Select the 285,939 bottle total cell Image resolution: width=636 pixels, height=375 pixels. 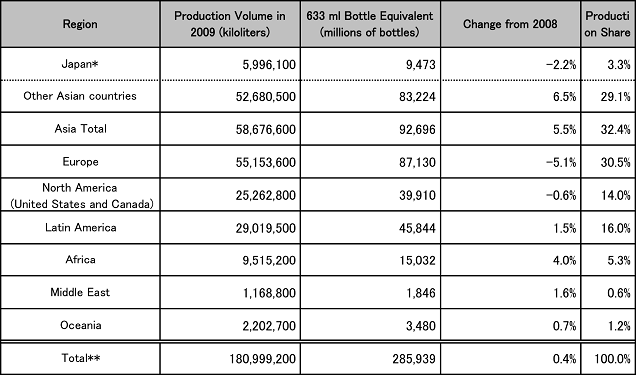click(x=370, y=358)
